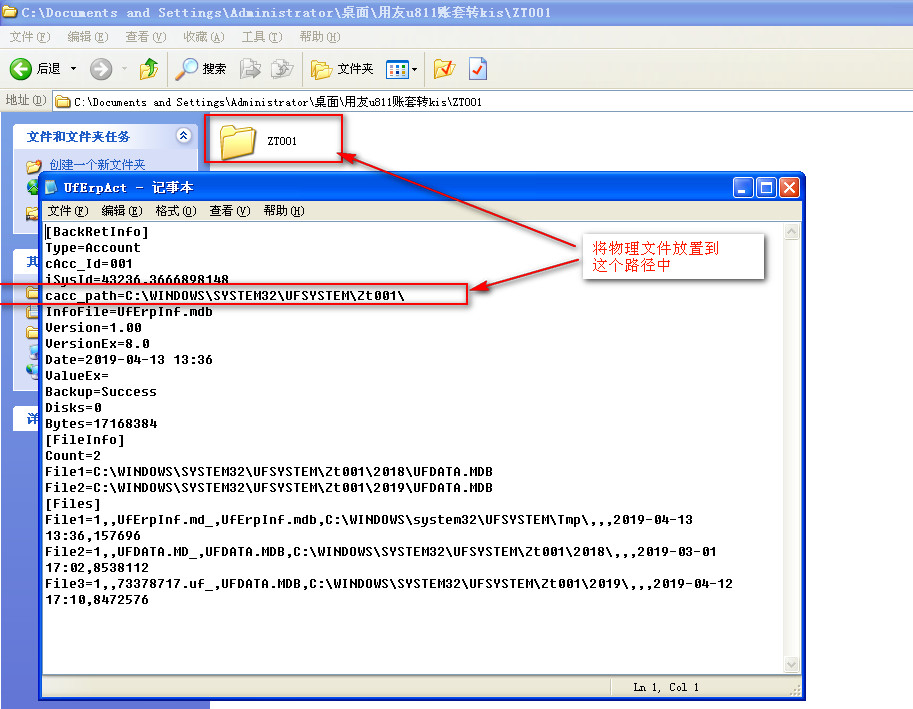Click the Back arrow button in Explorer
The height and width of the screenshot is (709, 913).
point(22,69)
